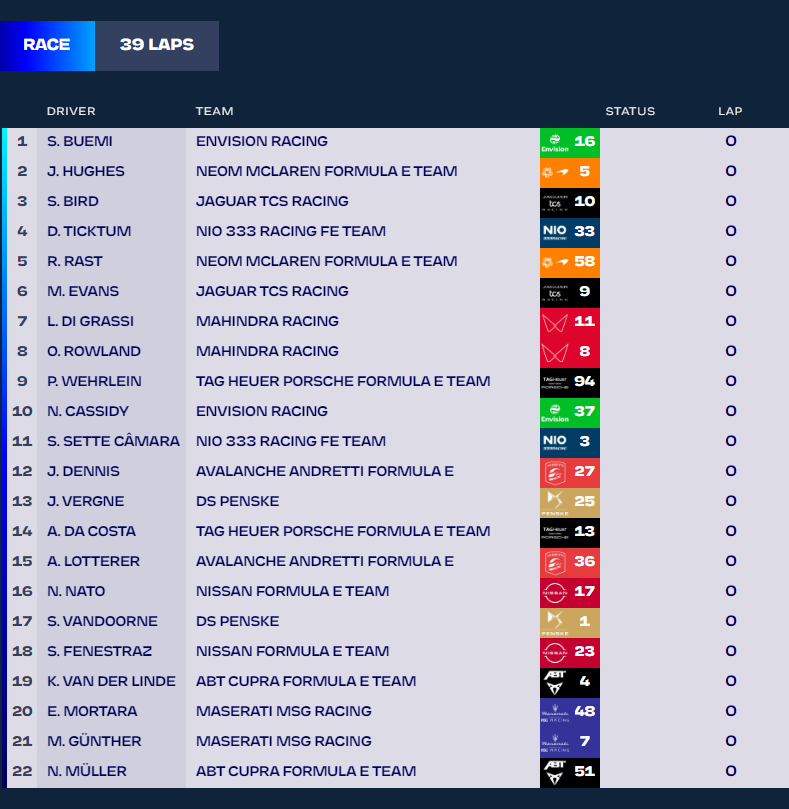The image size is (789, 809).
Task: Click ABT CUPRA team in Van der Linde's row
Action: [306, 681]
